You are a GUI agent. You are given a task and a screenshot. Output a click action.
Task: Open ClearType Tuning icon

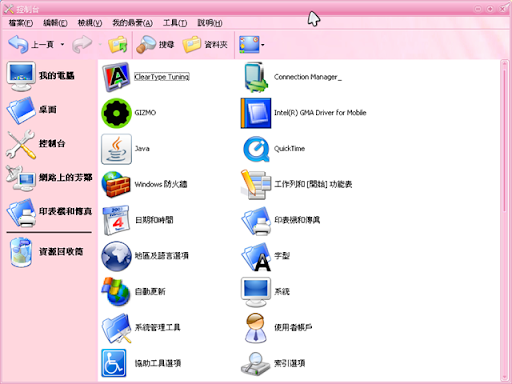[x=116, y=77]
